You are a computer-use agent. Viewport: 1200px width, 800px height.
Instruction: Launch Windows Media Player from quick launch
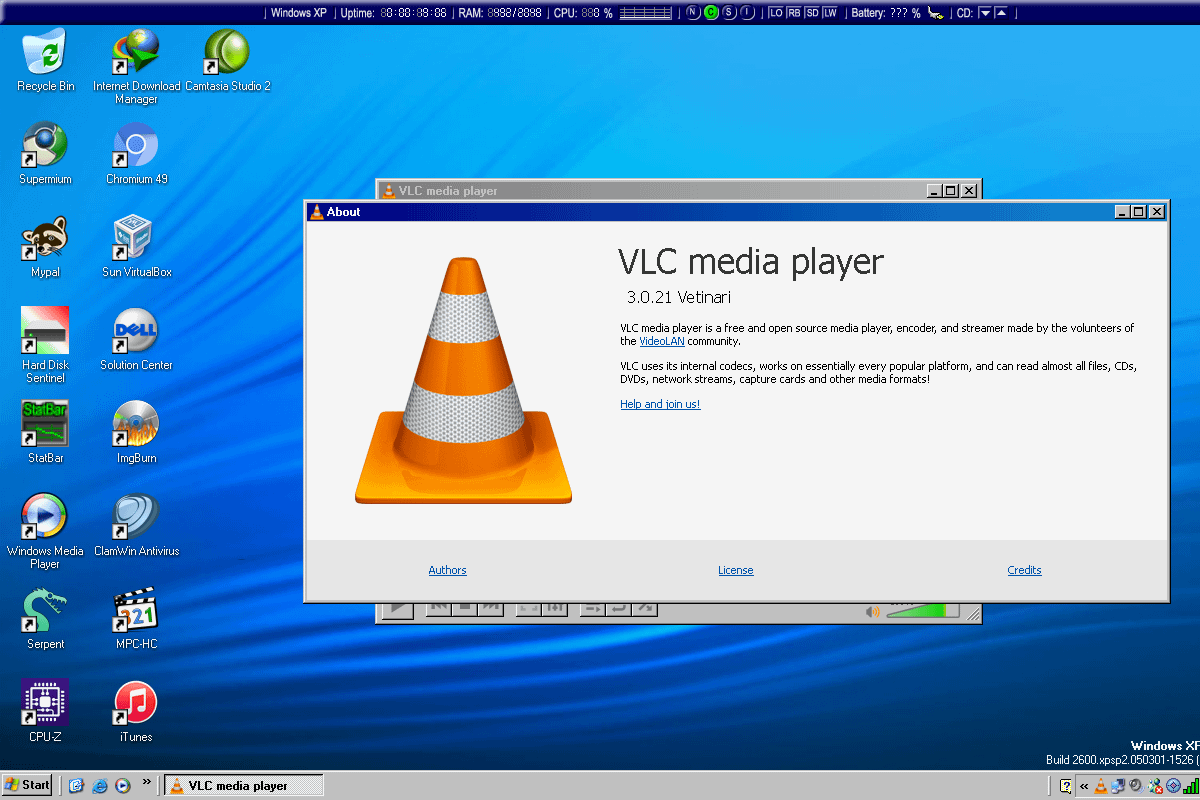coord(122,786)
